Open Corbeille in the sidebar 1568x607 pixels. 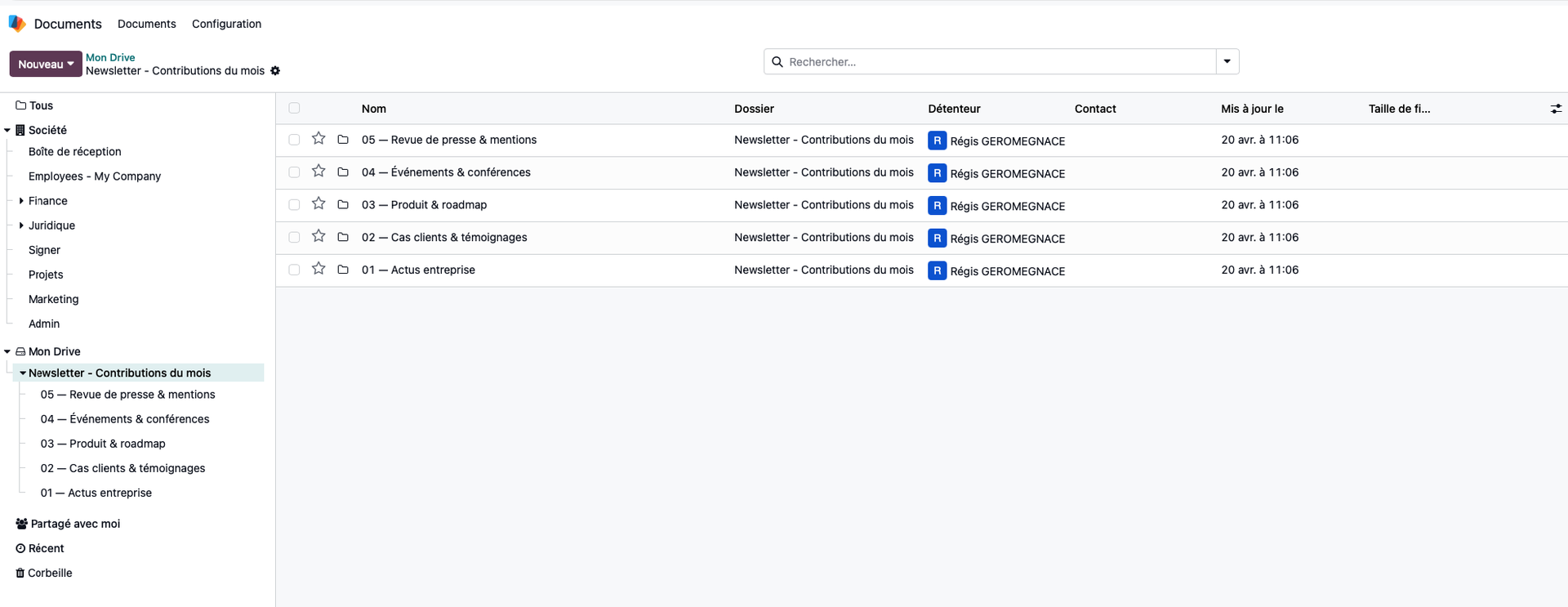[x=50, y=573]
